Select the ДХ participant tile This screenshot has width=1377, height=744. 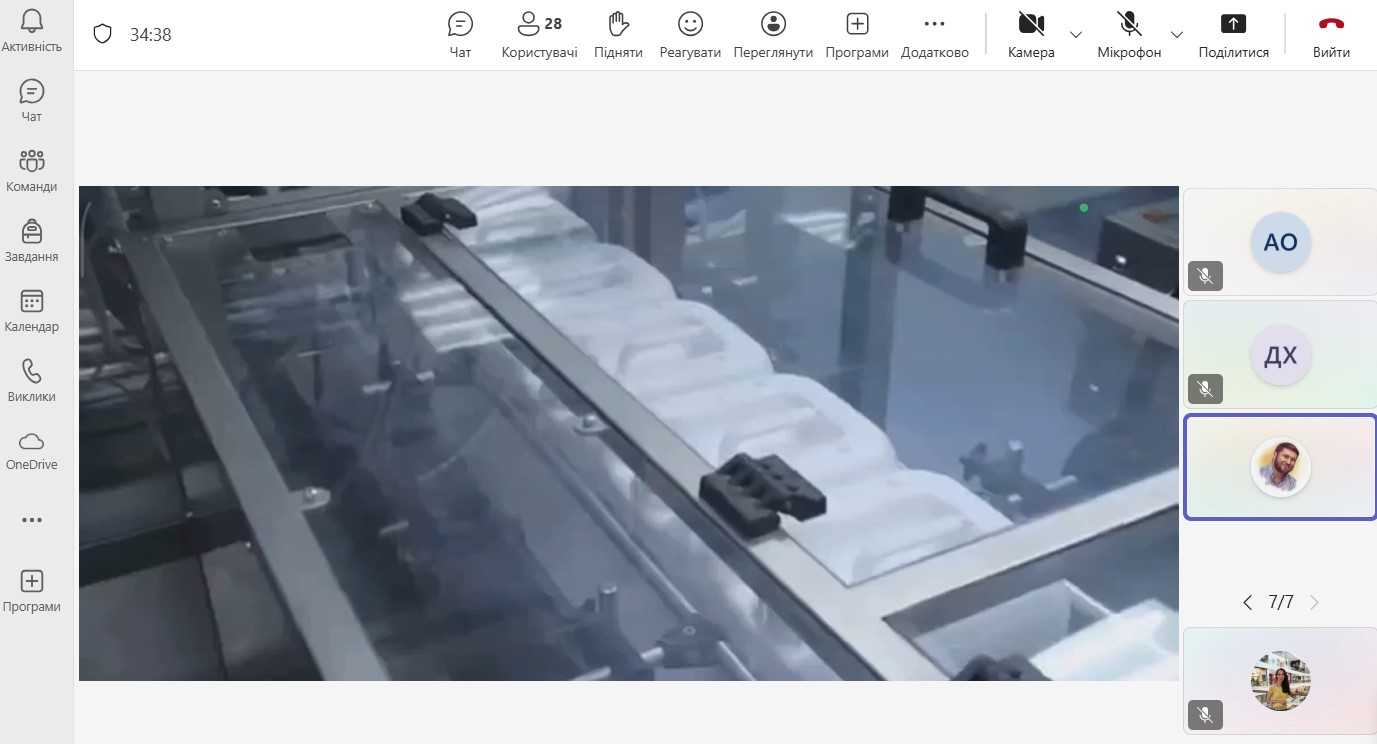coord(1280,355)
